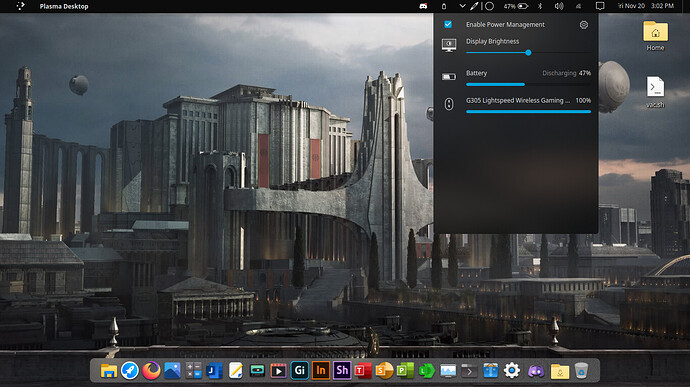Open the network signal tray icon
Viewport: 690px width, 387px height.
click(x=578, y=6)
